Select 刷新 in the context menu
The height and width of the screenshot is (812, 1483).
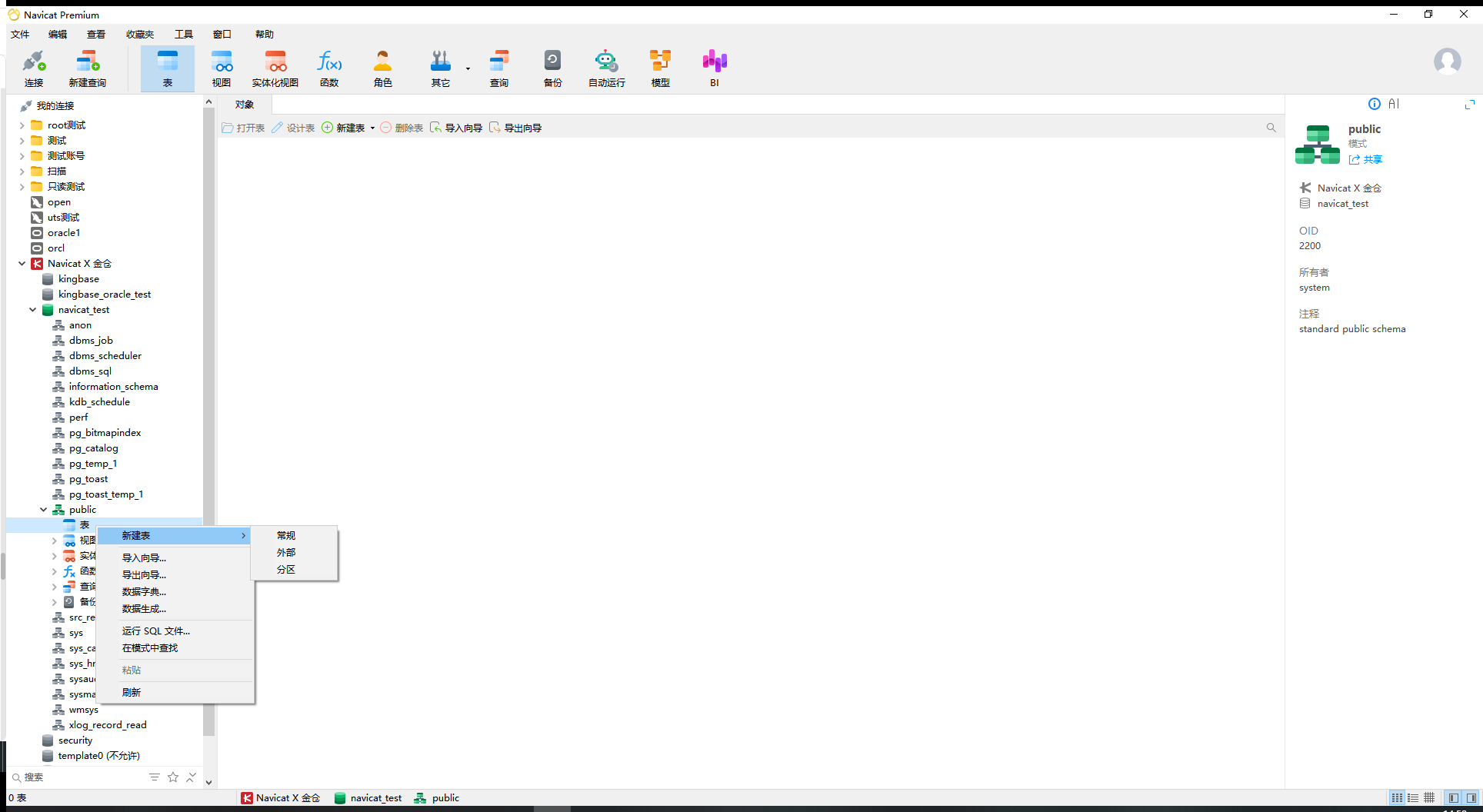pyautogui.click(x=176, y=693)
